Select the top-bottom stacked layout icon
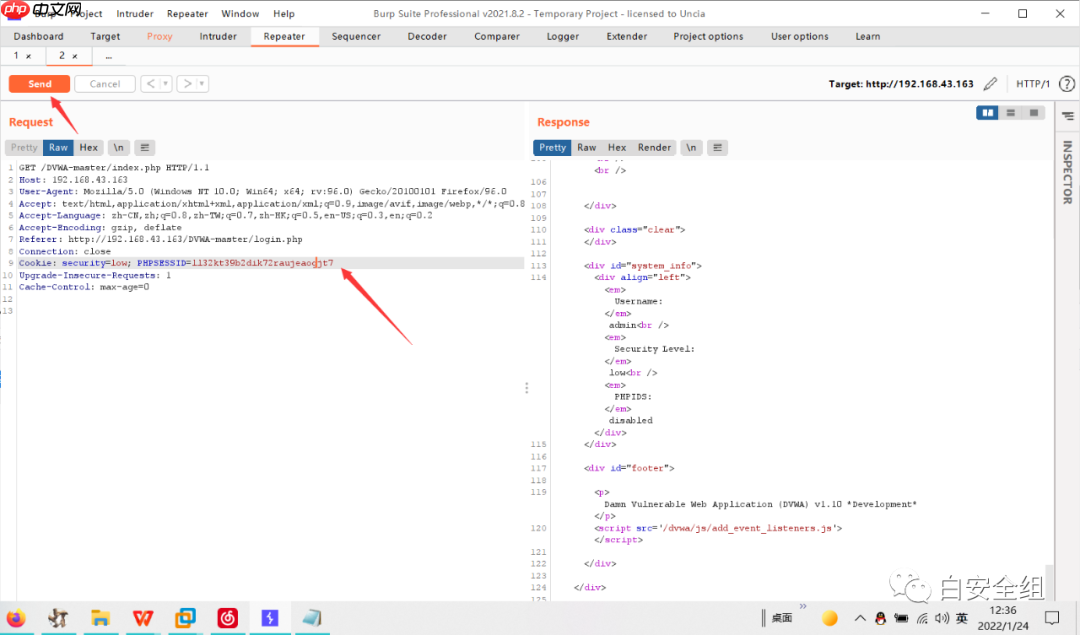The height and width of the screenshot is (635, 1080). pyautogui.click(x=1012, y=113)
